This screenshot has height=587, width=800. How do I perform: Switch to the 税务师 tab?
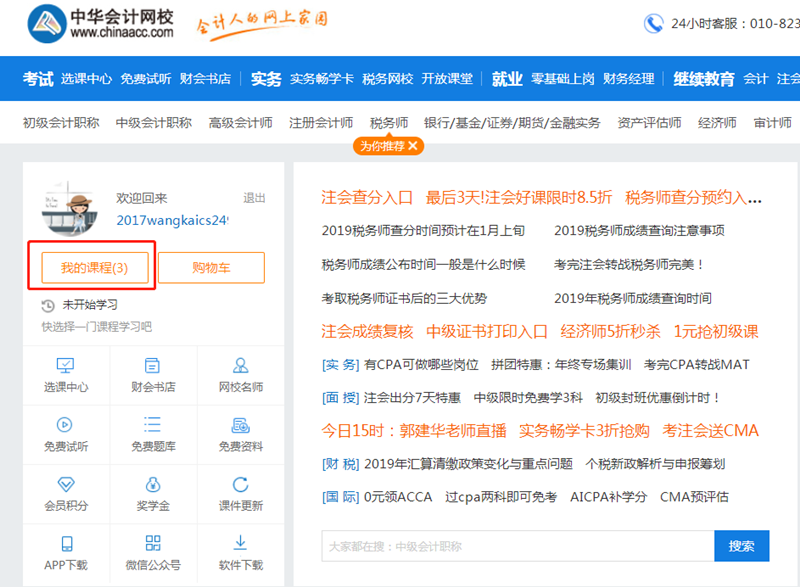coord(387,121)
